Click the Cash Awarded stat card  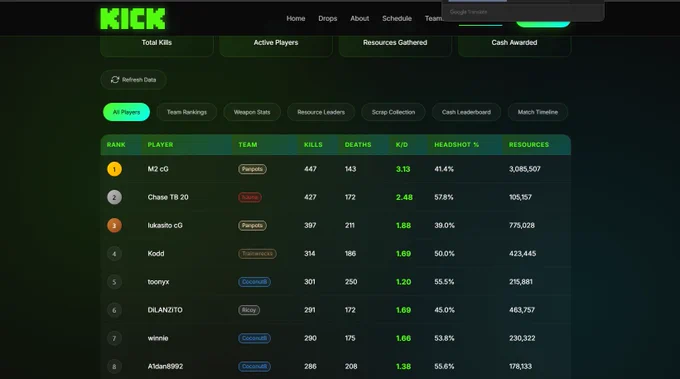514,45
